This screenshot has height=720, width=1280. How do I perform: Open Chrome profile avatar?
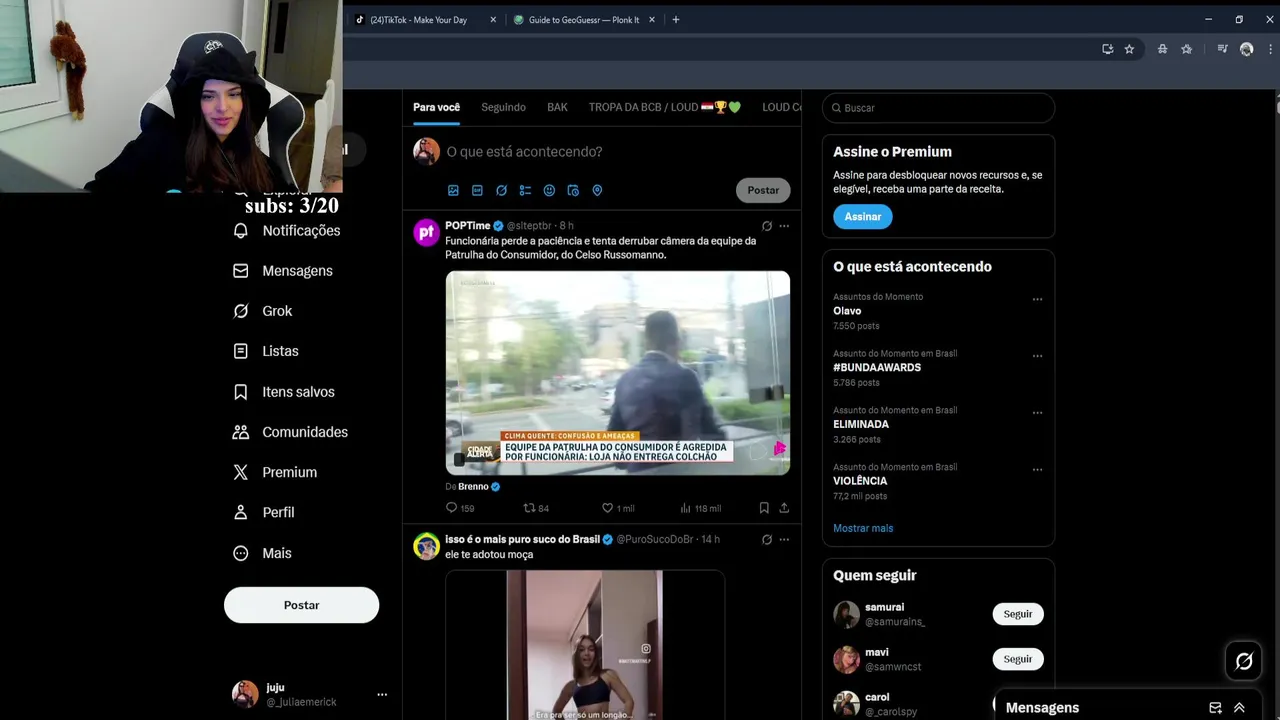pyautogui.click(x=1246, y=49)
